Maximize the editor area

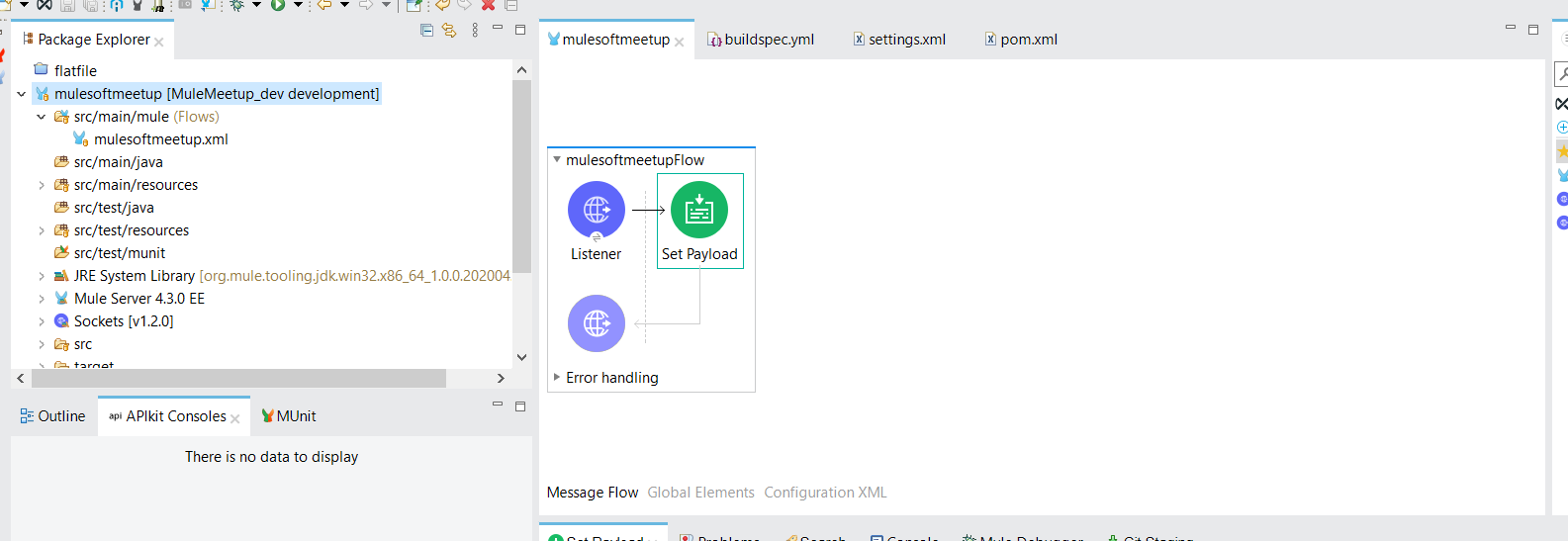[1533, 30]
